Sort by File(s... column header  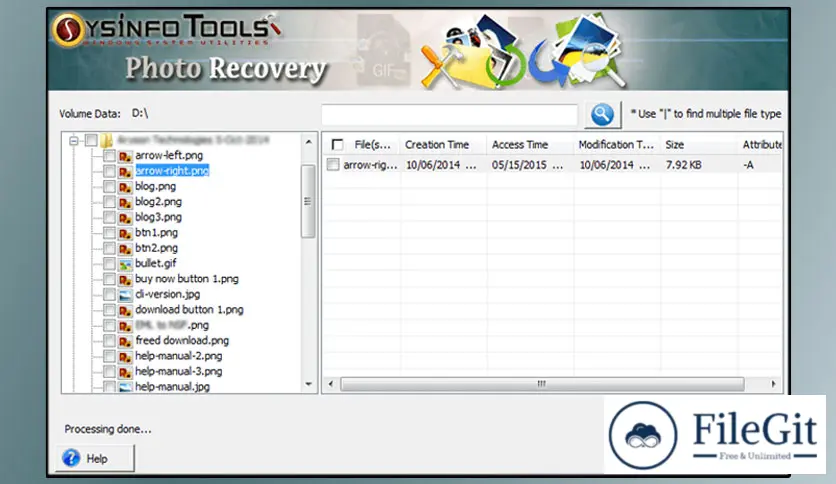pyautogui.click(x=372, y=144)
